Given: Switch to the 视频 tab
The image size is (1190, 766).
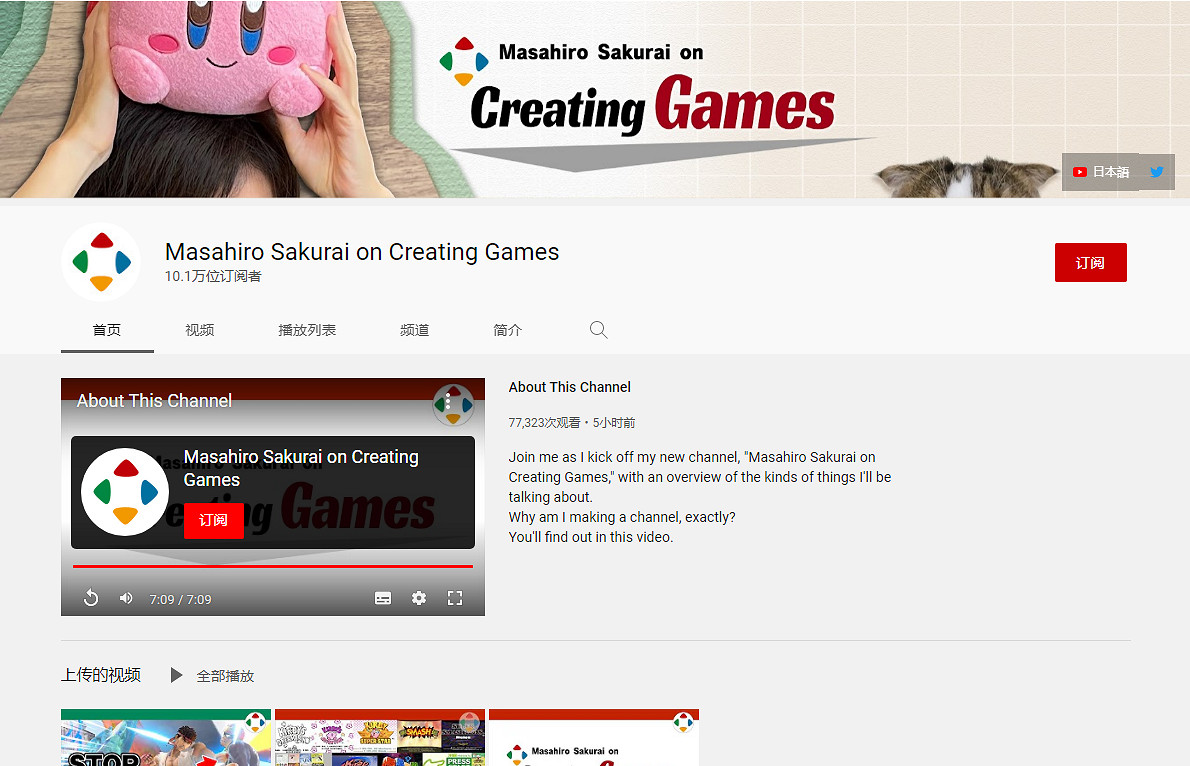Looking at the screenshot, I should pyautogui.click(x=199, y=329).
